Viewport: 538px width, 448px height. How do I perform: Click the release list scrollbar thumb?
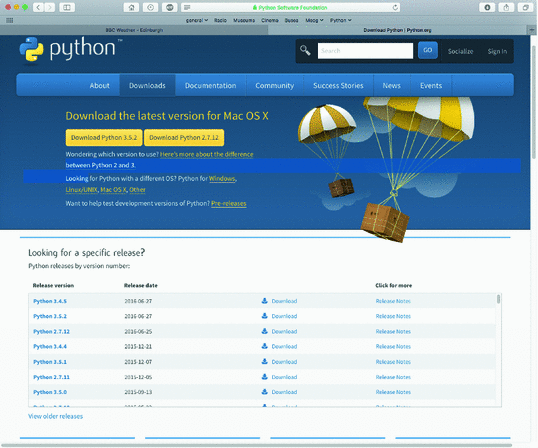(498, 299)
